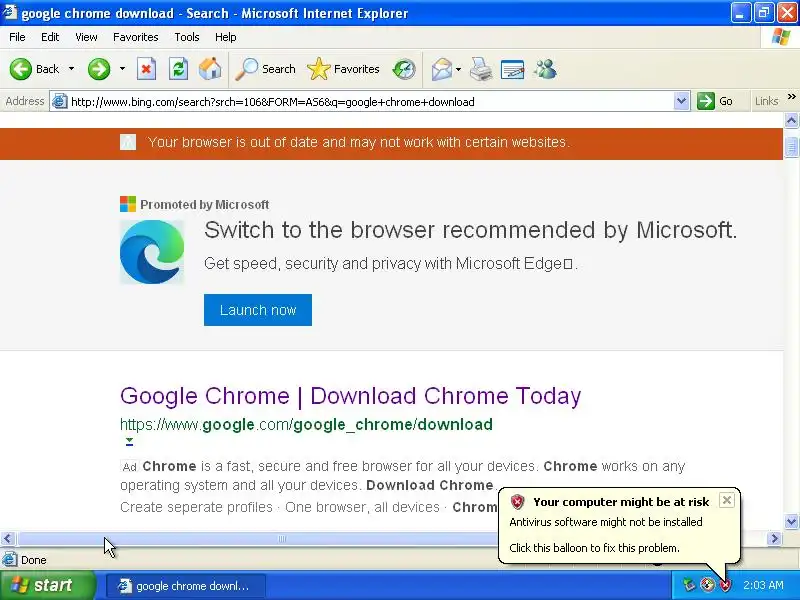Click the network connection tray icon

(x=689, y=585)
